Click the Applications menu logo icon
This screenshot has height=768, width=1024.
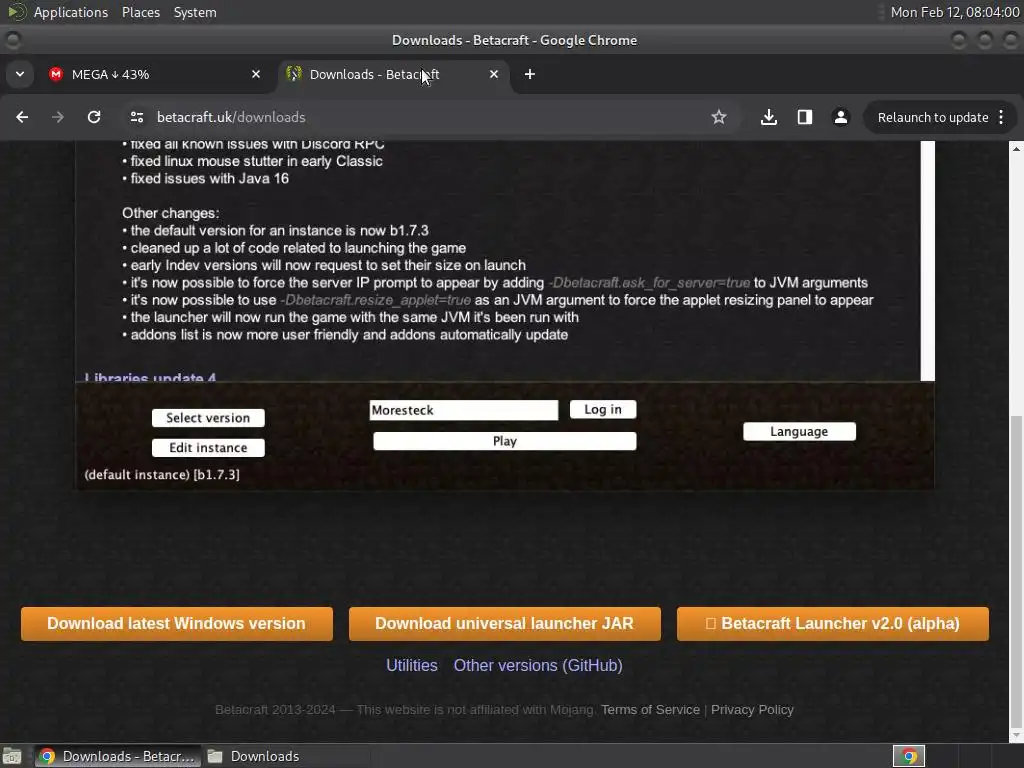pyautogui.click(x=16, y=12)
